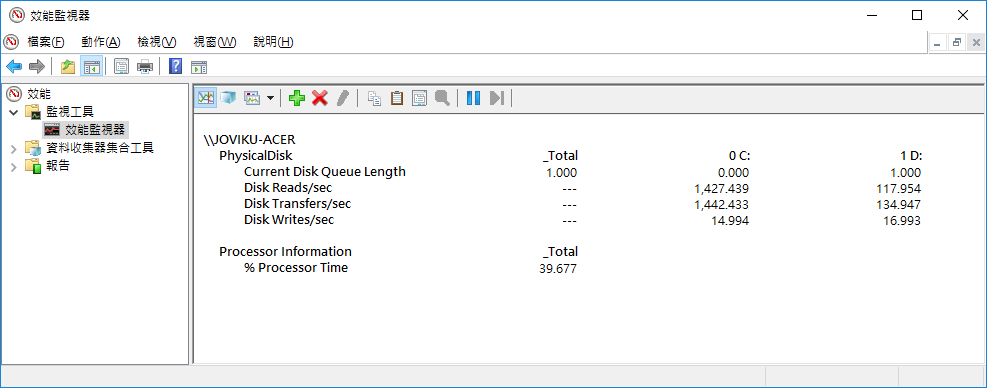Viewport: 987px width, 388px height.
Task: Expand the 報告 tree node
Action: click(x=14, y=167)
